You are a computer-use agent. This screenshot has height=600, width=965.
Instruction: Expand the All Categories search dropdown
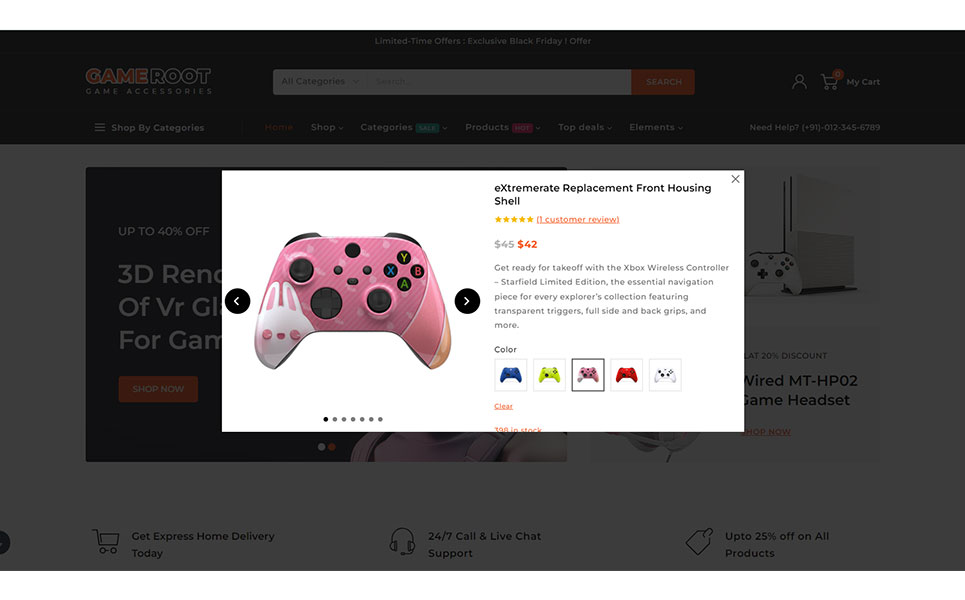click(x=319, y=81)
